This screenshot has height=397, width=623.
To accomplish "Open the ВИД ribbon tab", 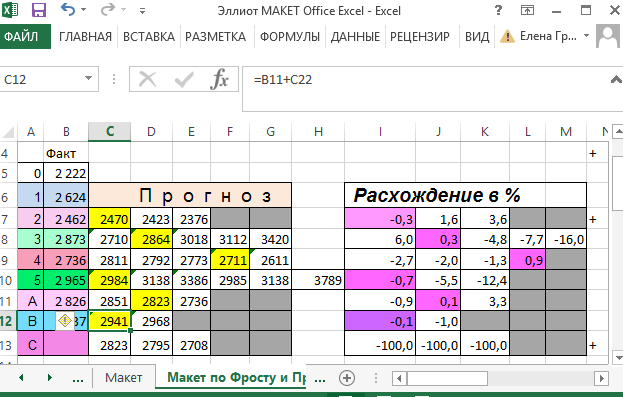I will [477, 37].
